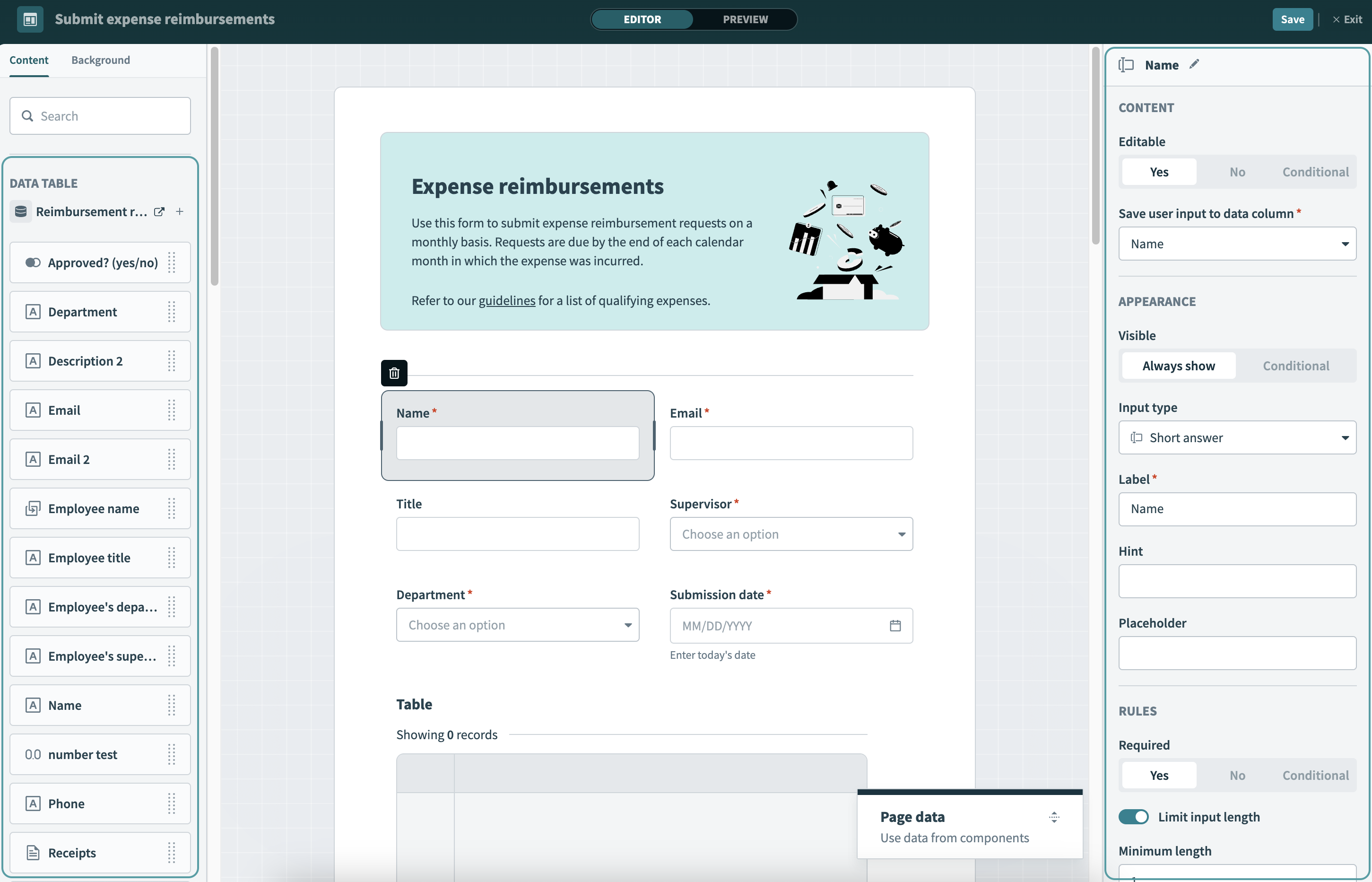The image size is (1372, 882).
Task: Toggle off Limit input length switch
Action: [1133, 817]
